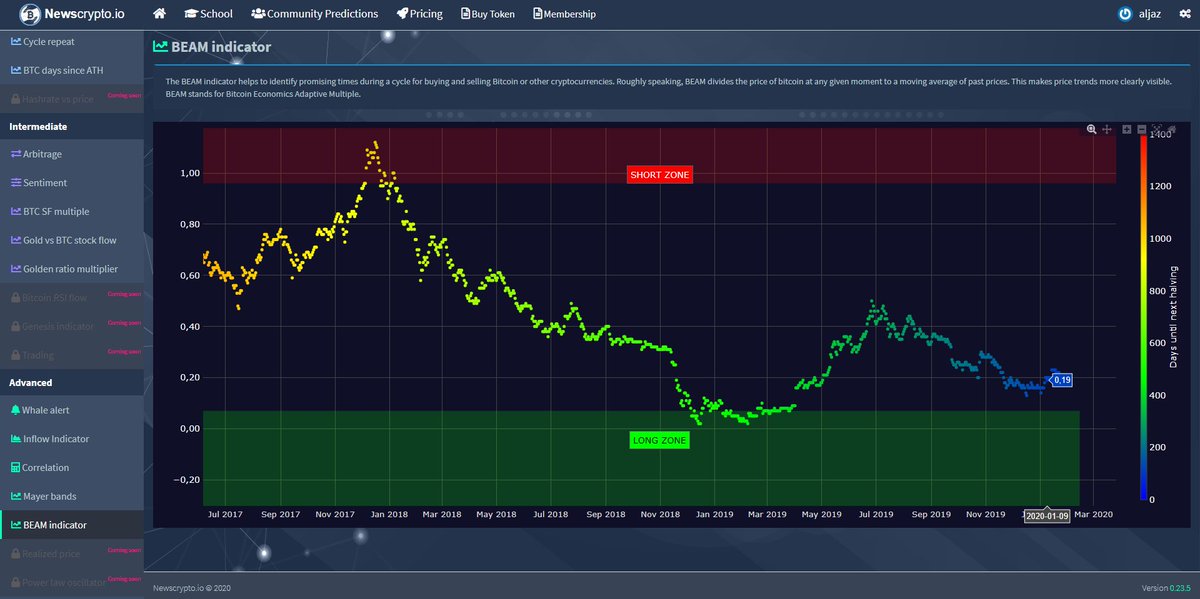This screenshot has height=599, width=1200.
Task: Click the '600' colorbar tick
Action: click(x=1159, y=343)
